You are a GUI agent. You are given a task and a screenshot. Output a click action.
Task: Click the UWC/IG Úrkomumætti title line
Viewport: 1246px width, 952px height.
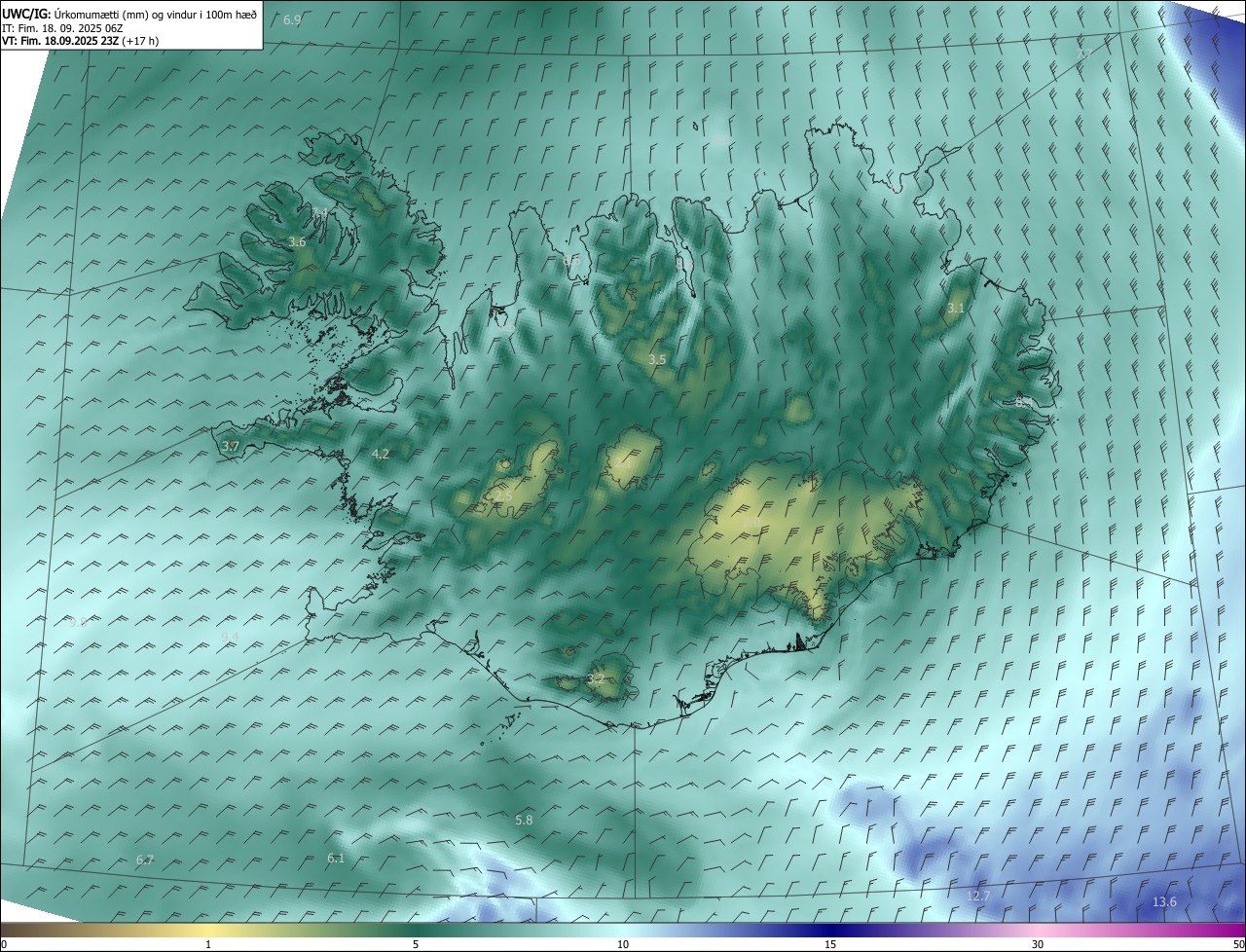pos(129,15)
